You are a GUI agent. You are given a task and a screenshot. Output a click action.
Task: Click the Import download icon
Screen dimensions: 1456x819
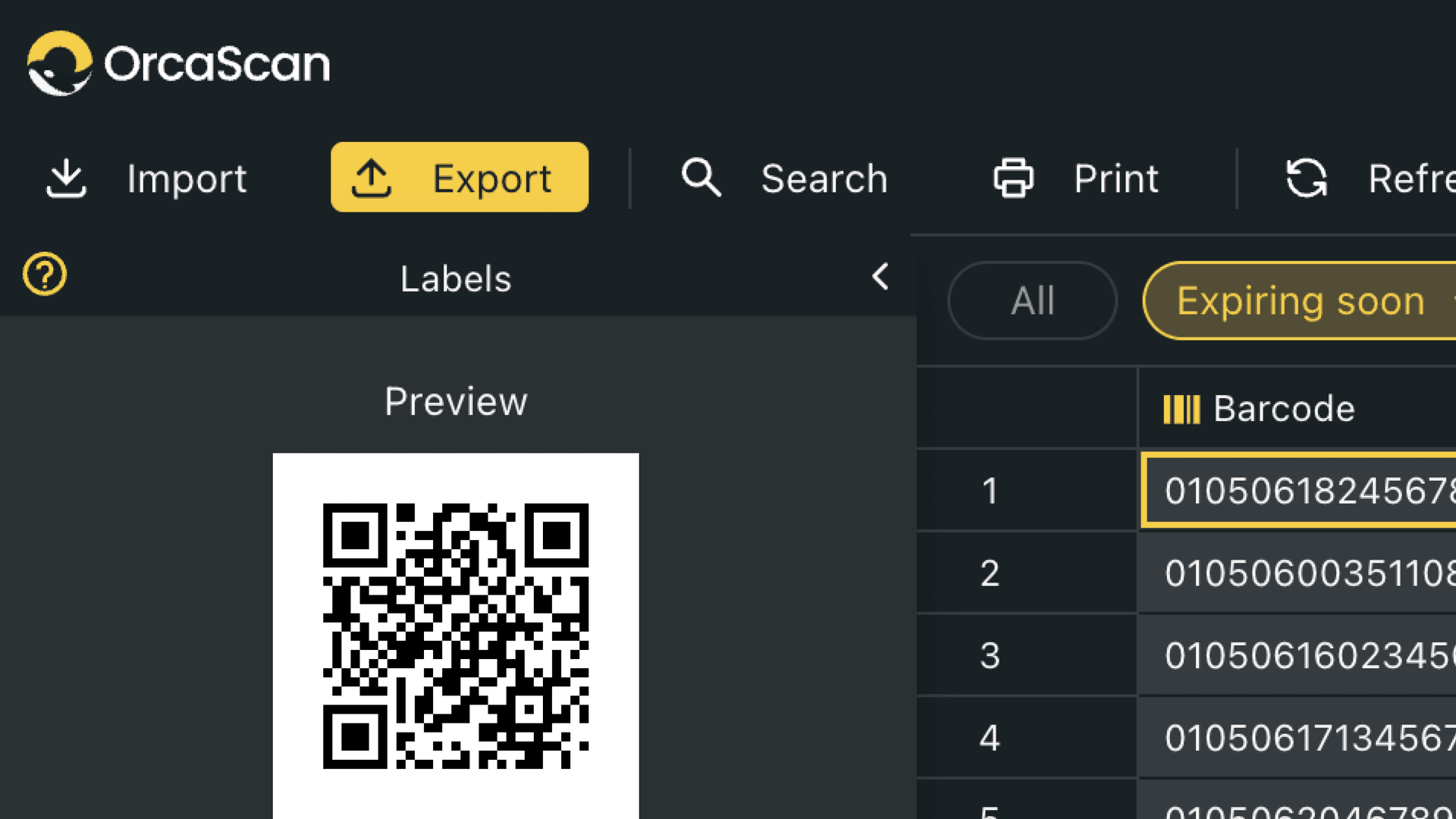click(x=67, y=179)
